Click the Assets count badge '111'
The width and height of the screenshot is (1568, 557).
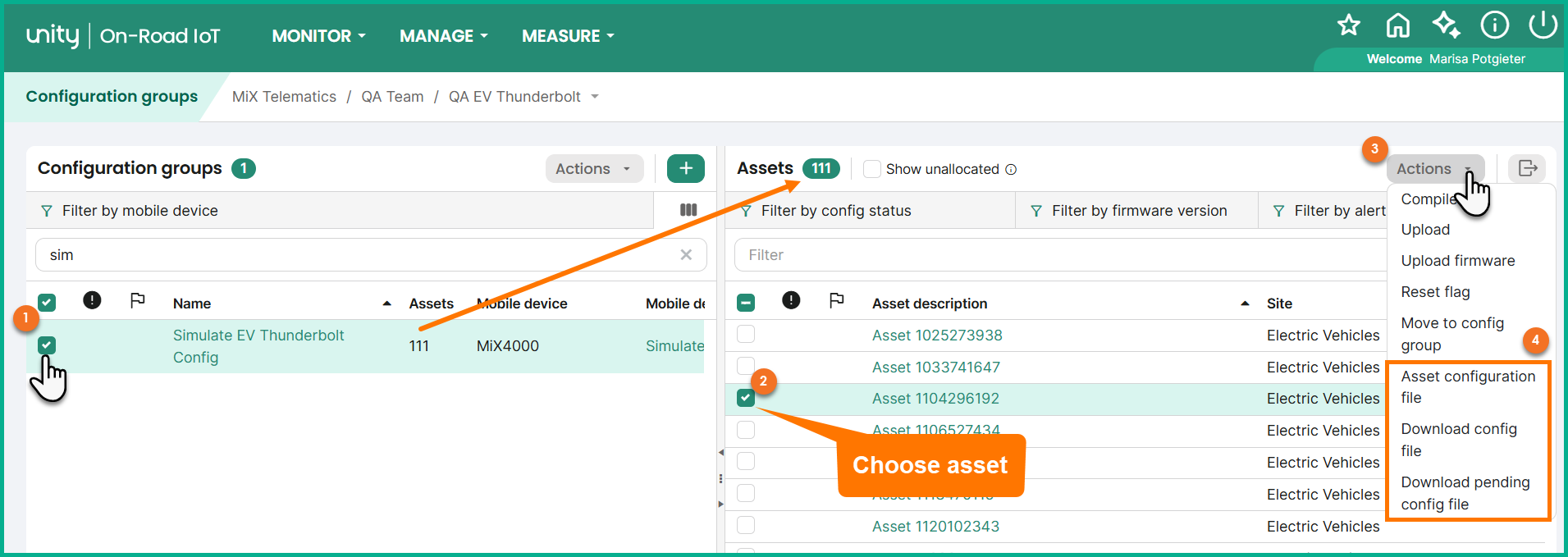(x=821, y=168)
